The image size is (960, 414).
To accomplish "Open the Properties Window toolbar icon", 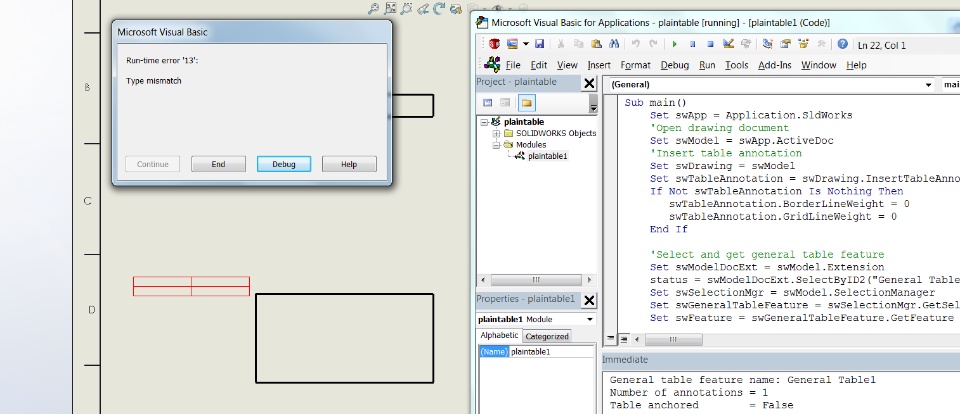I will click(786, 44).
